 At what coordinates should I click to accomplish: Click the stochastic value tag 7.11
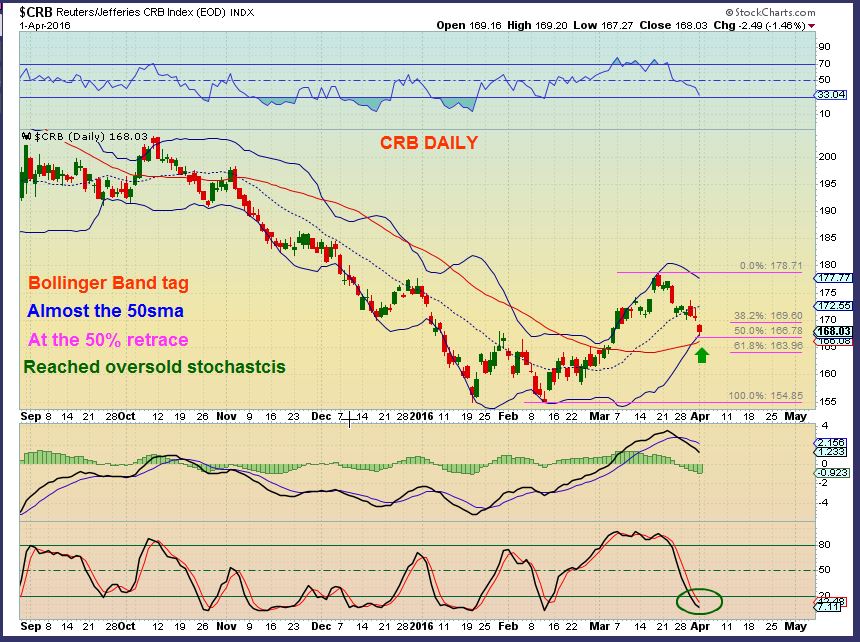coord(827,607)
